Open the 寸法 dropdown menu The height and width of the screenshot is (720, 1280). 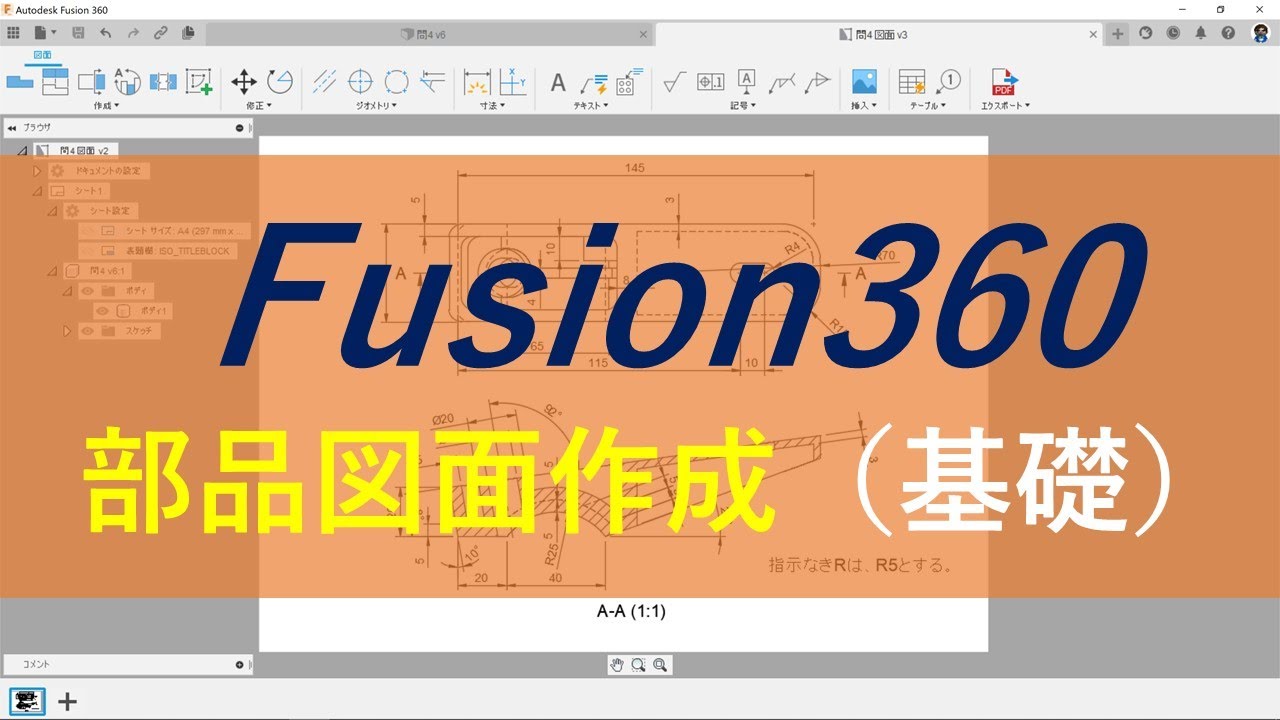[492, 105]
